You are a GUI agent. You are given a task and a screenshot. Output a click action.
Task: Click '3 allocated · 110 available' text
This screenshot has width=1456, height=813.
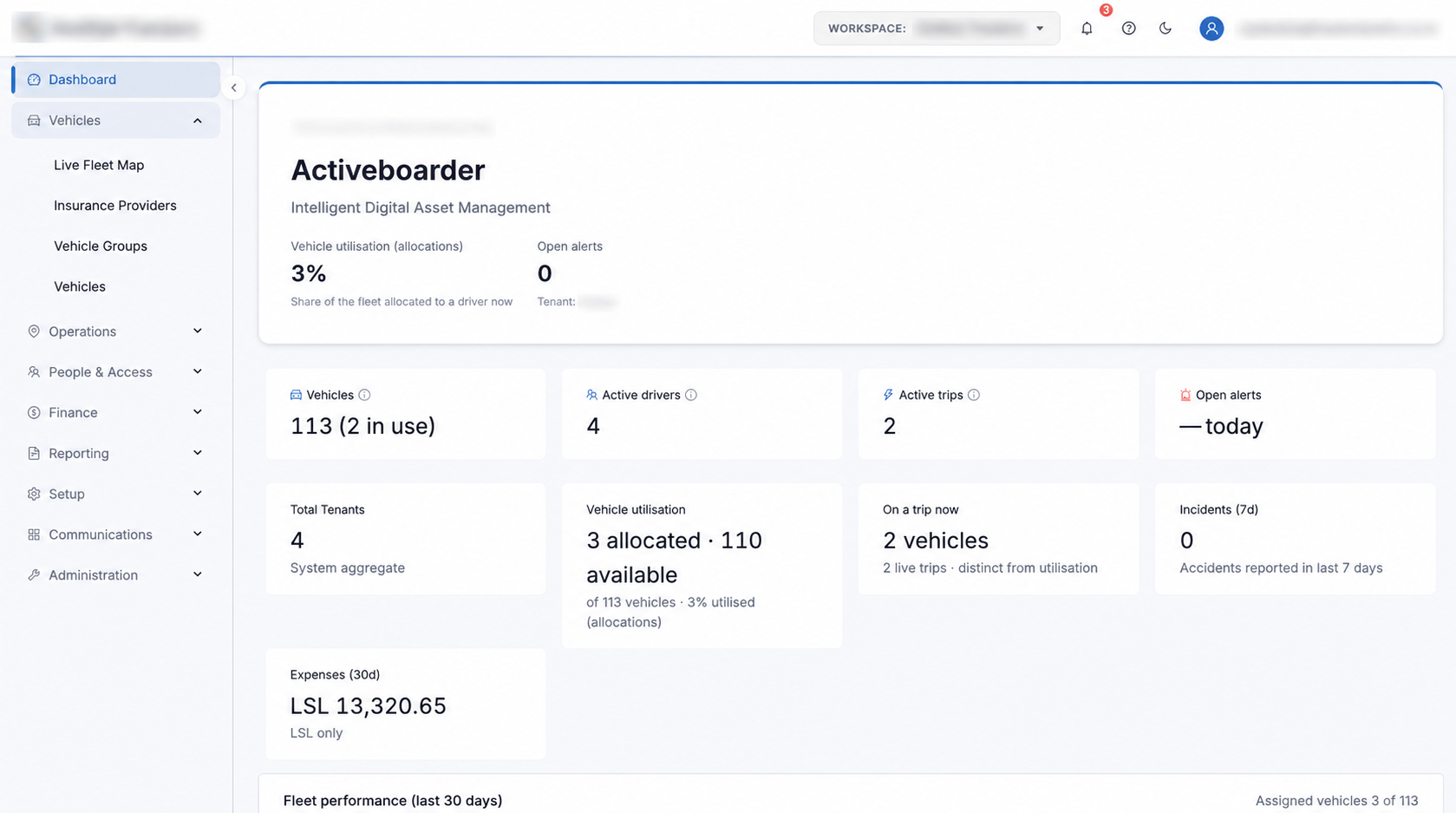pyautogui.click(x=675, y=557)
